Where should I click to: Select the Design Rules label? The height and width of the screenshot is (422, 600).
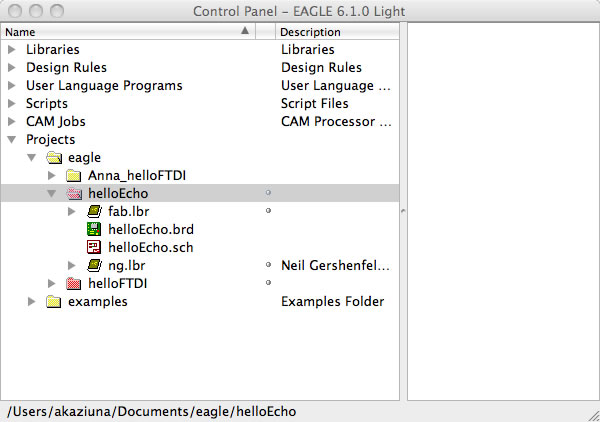pyautogui.click(x=66, y=67)
